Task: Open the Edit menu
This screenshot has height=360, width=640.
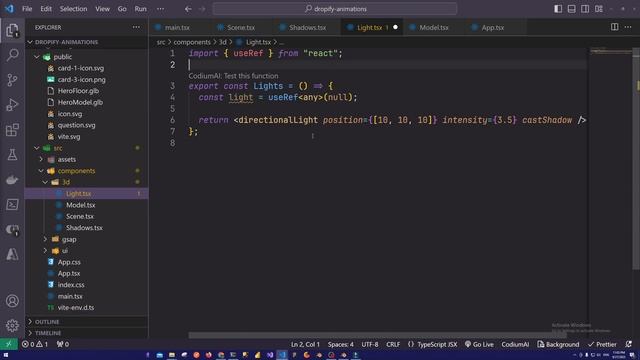Action: (x=46, y=9)
